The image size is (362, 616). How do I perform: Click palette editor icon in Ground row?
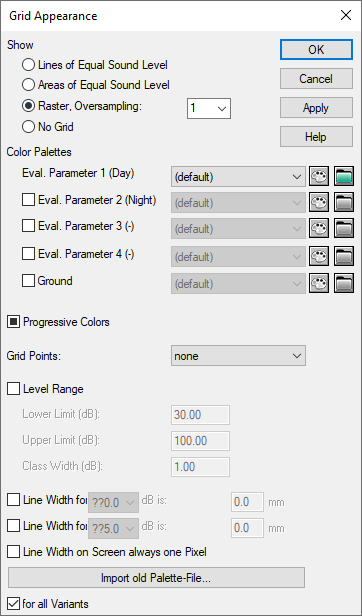319,283
